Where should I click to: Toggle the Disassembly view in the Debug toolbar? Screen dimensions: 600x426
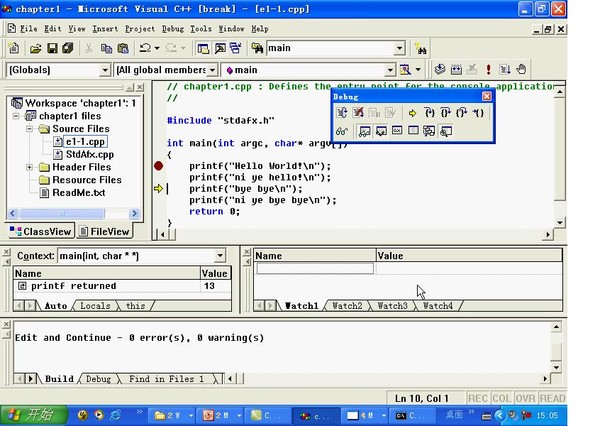click(x=446, y=131)
